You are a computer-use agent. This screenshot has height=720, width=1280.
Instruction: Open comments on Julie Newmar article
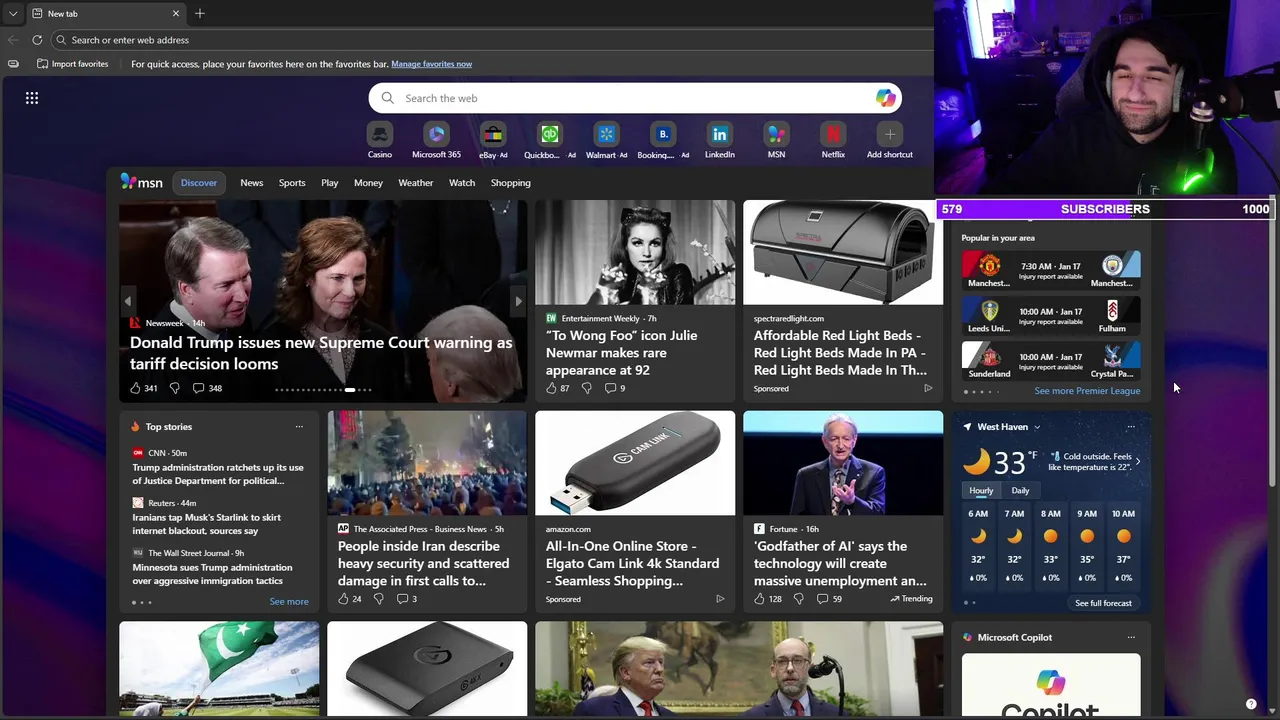pos(615,388)
